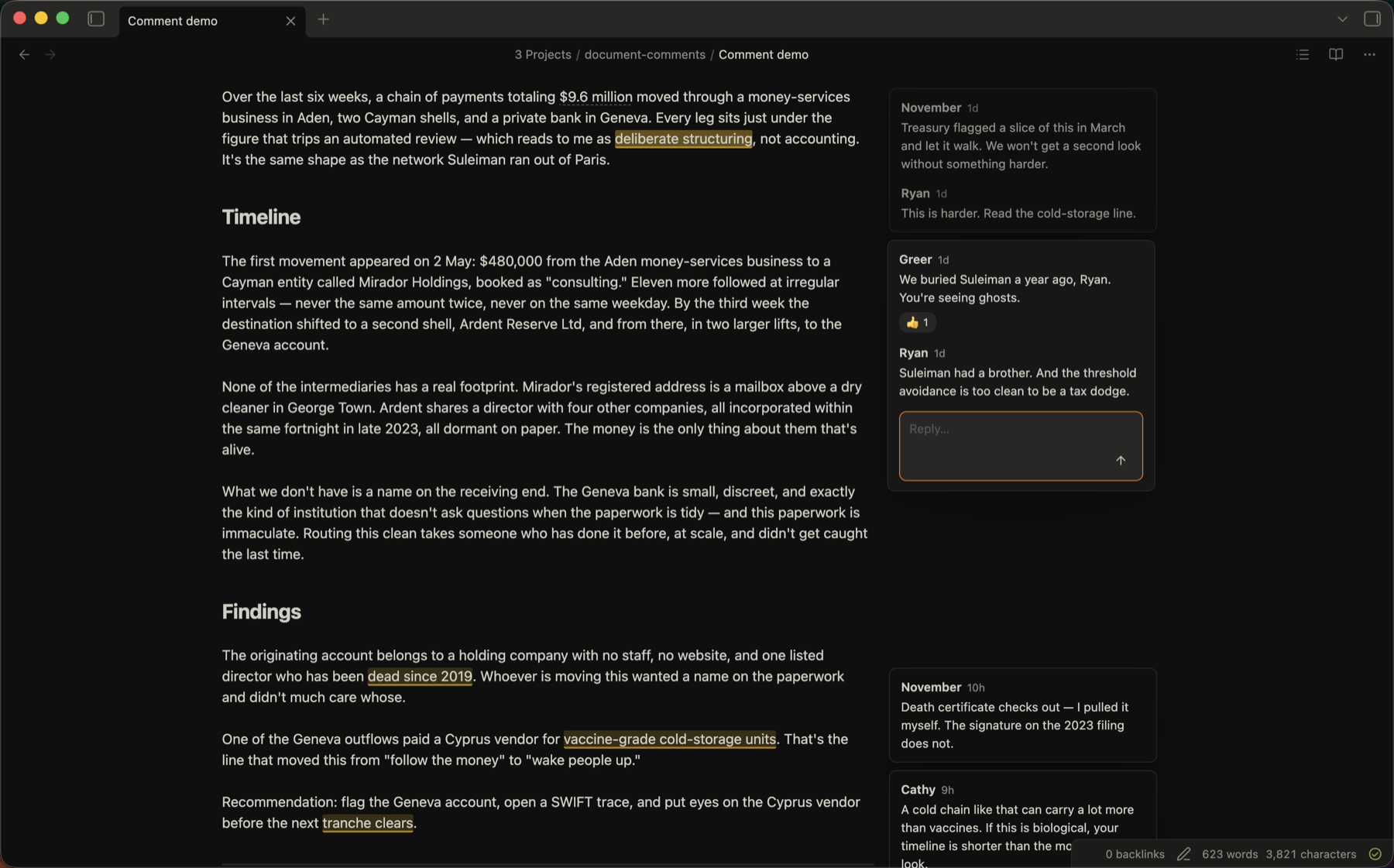Click the 3,821 characters count
The height and width of the screenshot is (868, 1394).
(1311, 854)
